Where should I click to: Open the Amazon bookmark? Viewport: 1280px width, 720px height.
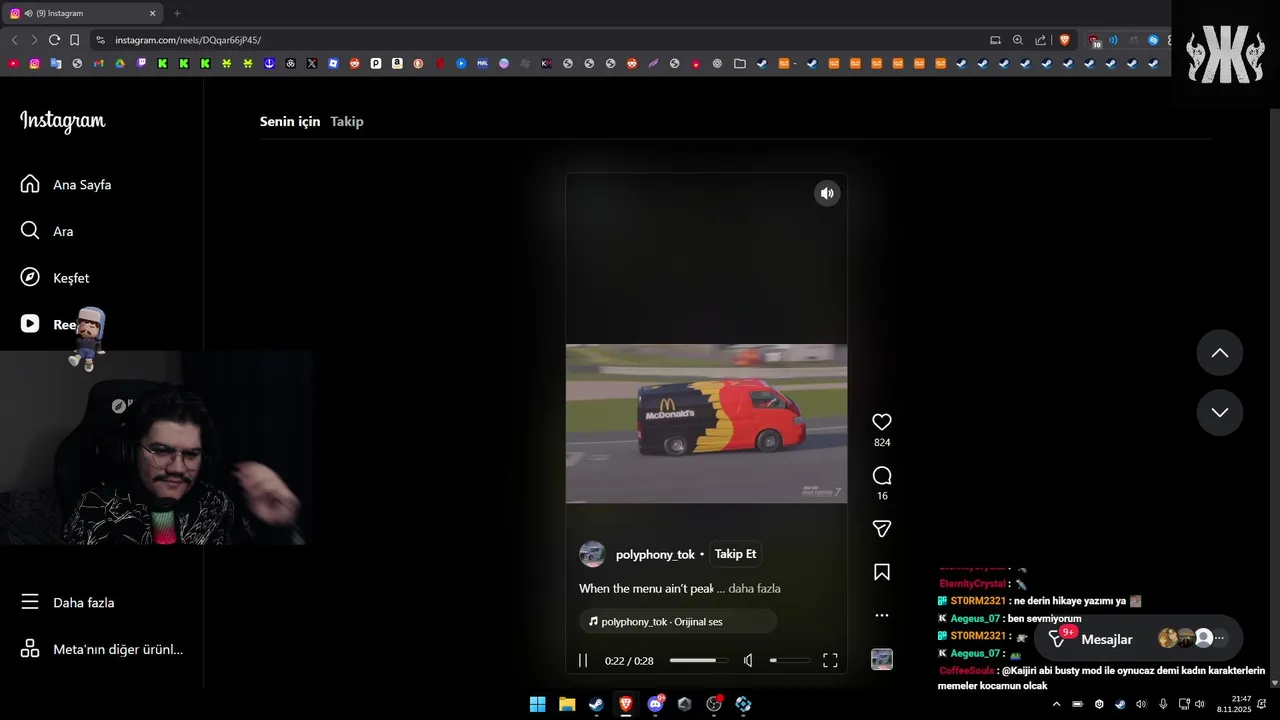397,63
